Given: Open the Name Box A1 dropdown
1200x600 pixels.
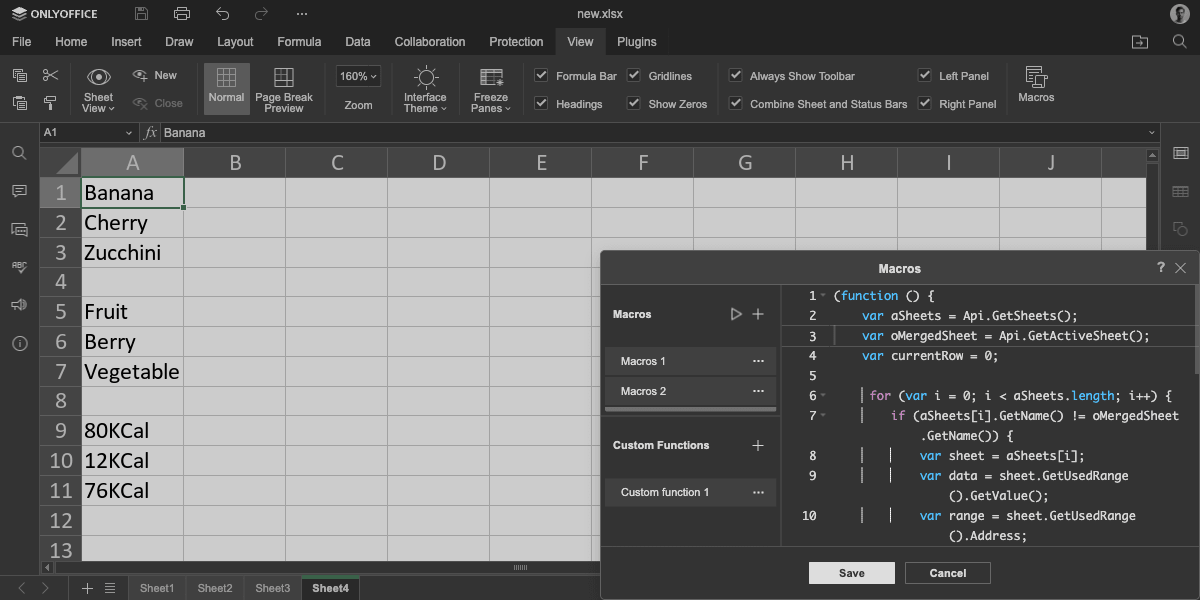Looking at the screenshot, I should pyautogui.click(x=129, y=133).
